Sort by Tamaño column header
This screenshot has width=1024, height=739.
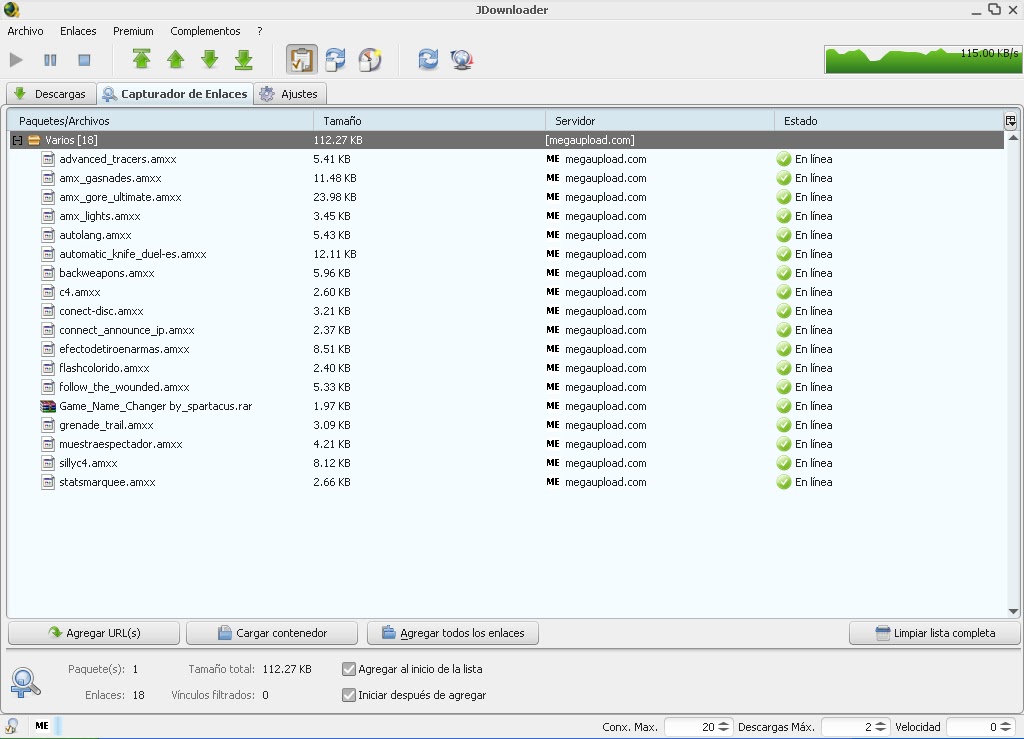pos(430,121)
